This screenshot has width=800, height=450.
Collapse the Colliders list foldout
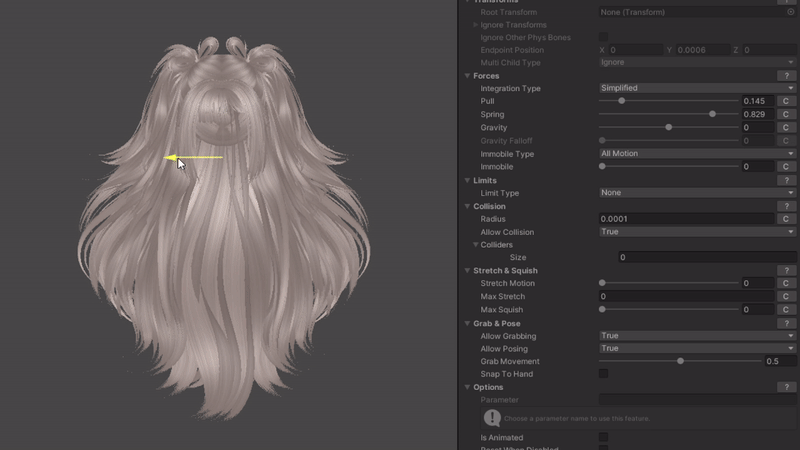[476, 245]
